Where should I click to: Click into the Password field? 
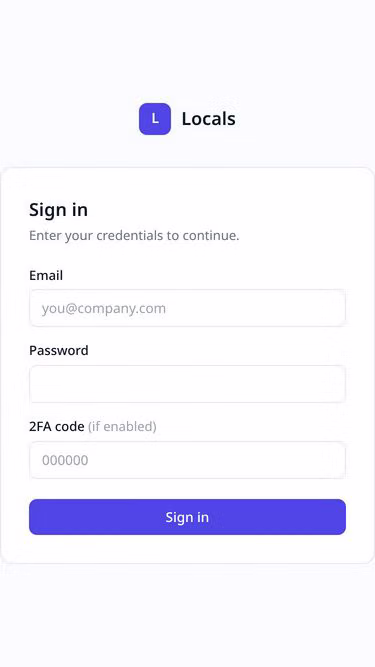[x=188, y=384]
